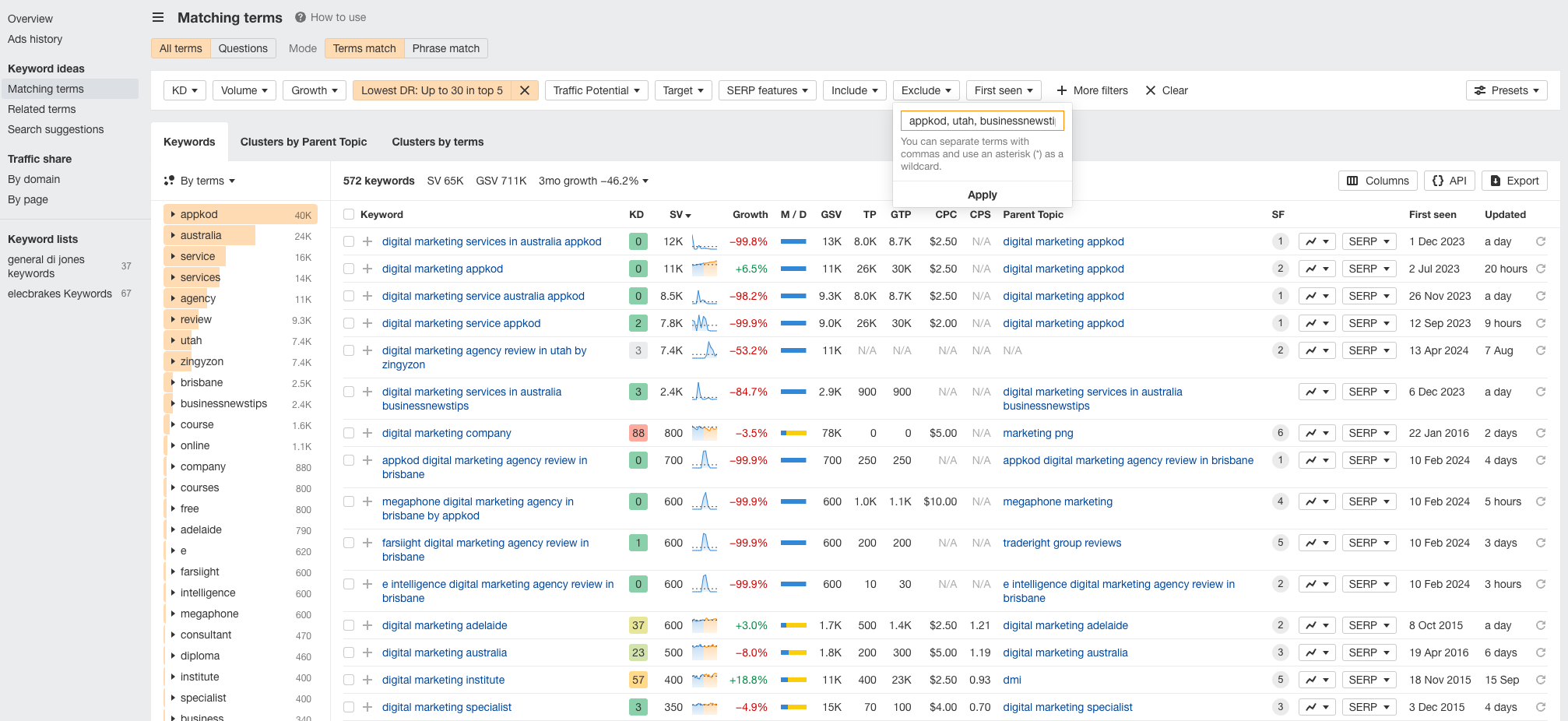Select checkbox for digital marketing specialist
The width and height of the screenshot is (1568, 721).
click(x=349, y=707)
